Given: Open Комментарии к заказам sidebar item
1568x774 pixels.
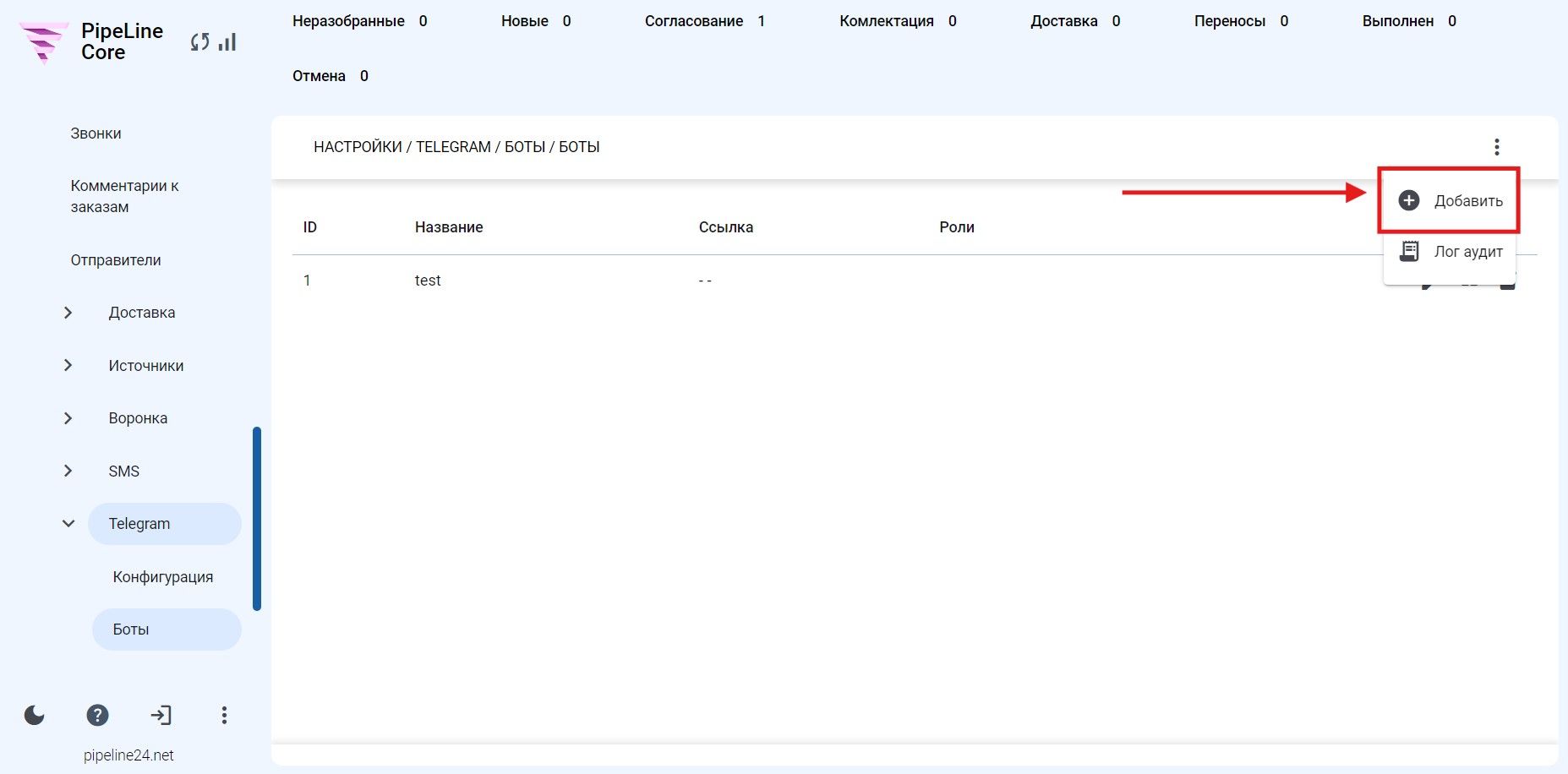Looking at the screenshot, I should point(125,196).
